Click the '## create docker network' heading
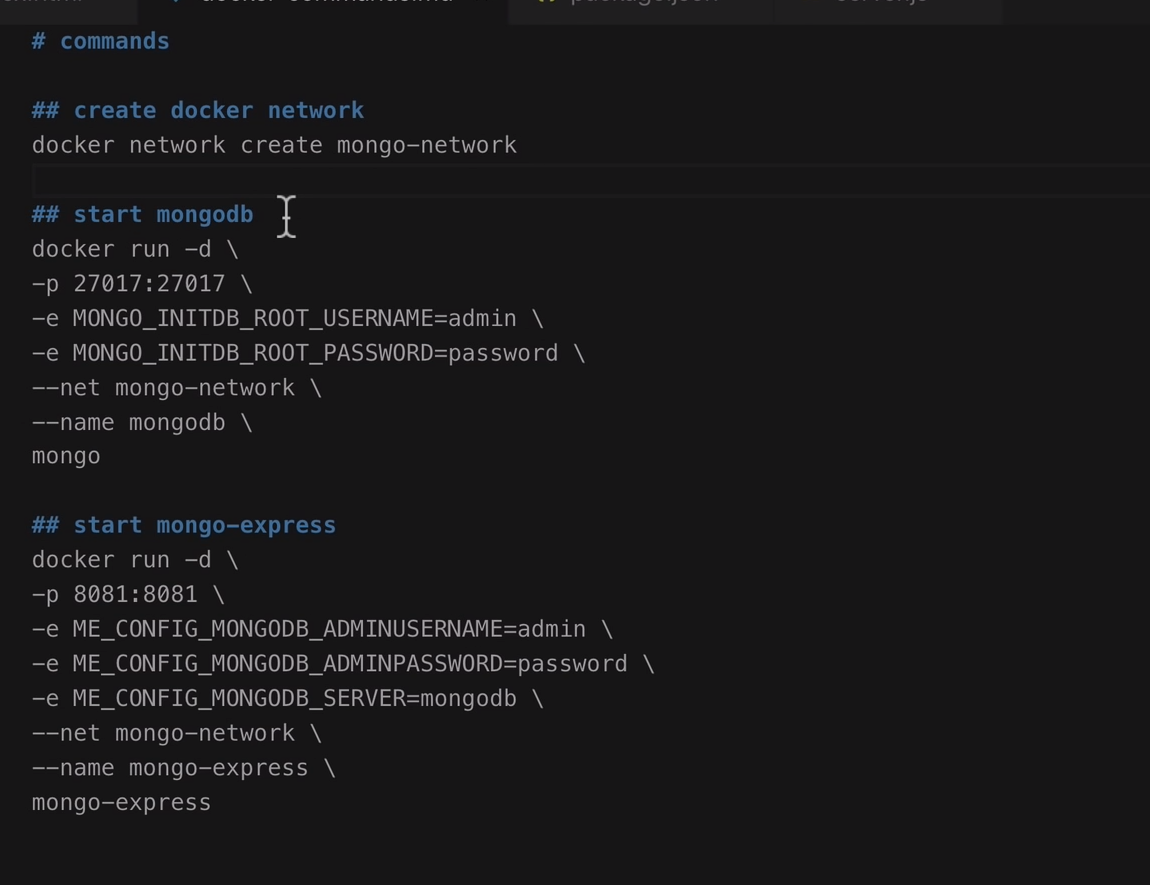Screen dimensions: 1150x885 pyautogui.click(x=198, y=111)
